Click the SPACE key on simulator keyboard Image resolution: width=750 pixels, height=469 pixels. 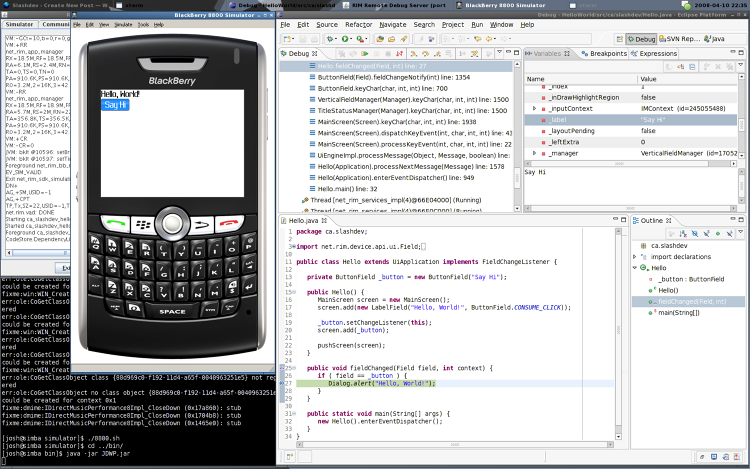click(x=172, y=311)
